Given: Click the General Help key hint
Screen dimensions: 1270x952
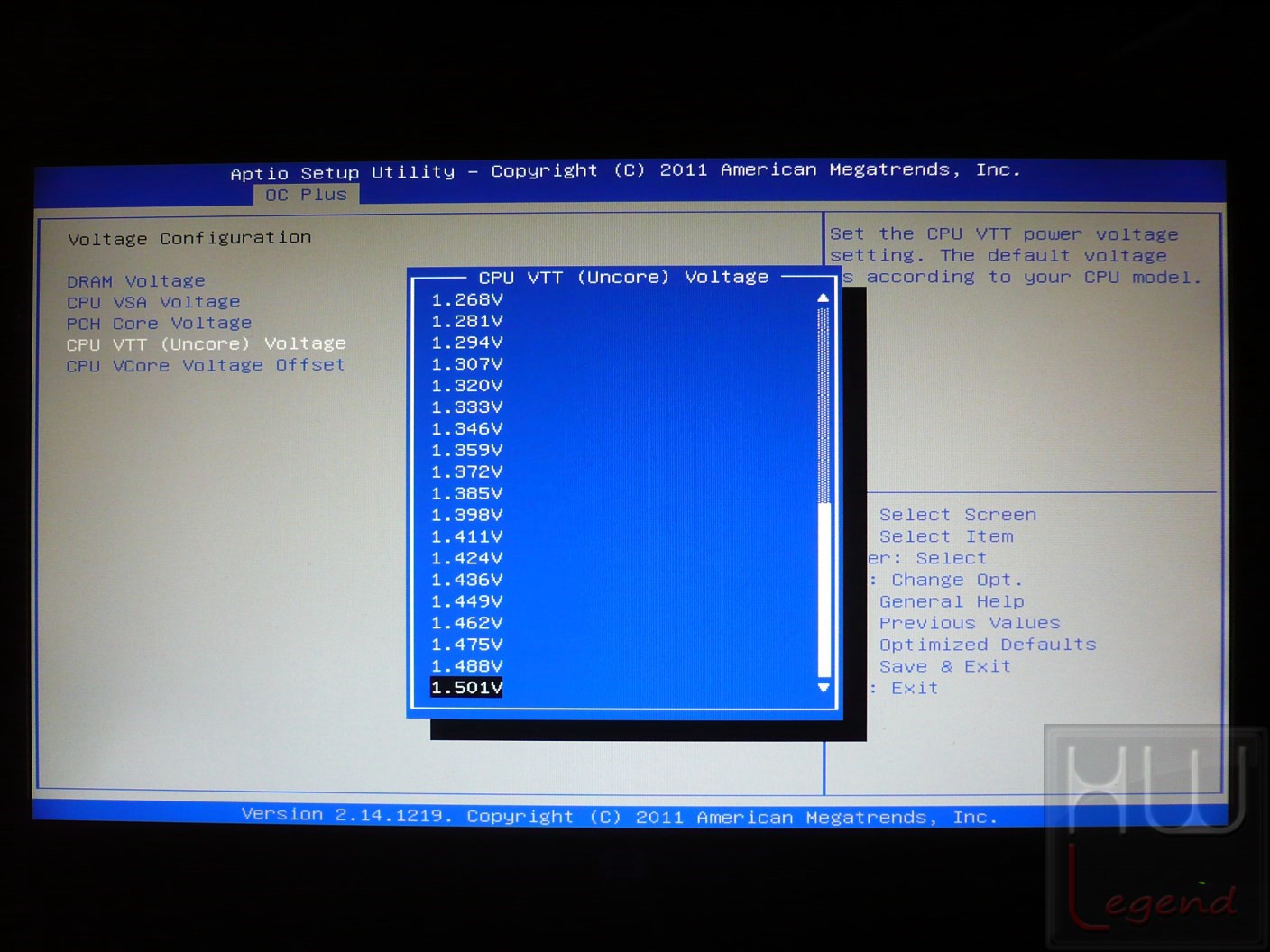Looking at the screenshot, I should (952, 601).
